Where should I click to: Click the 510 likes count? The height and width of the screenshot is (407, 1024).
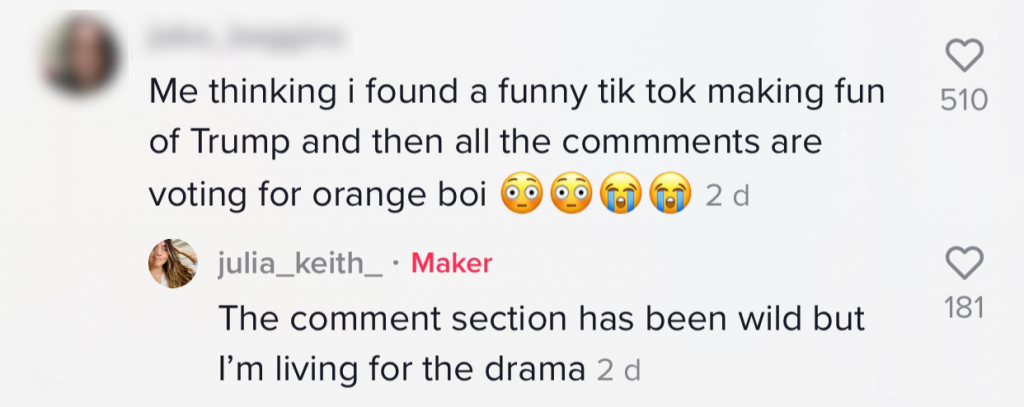click(x=964, y=100)
